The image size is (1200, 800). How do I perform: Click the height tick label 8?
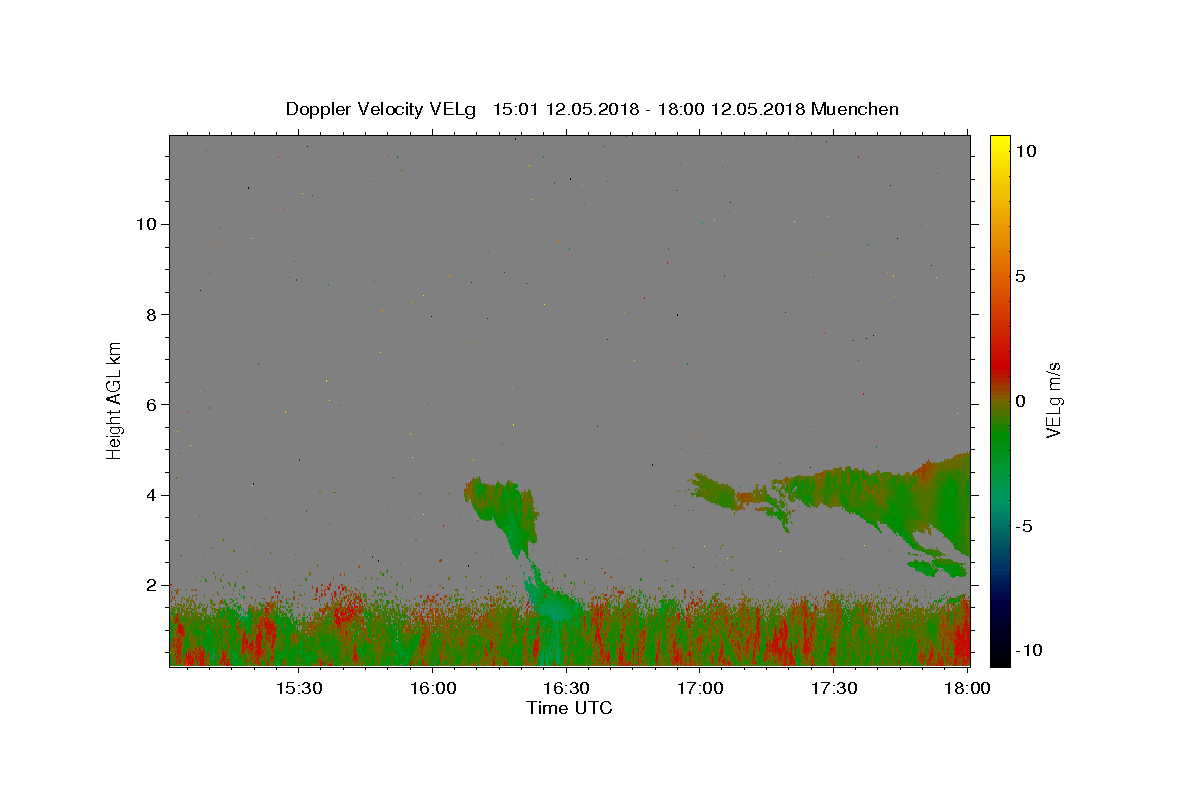coord(152,314)
